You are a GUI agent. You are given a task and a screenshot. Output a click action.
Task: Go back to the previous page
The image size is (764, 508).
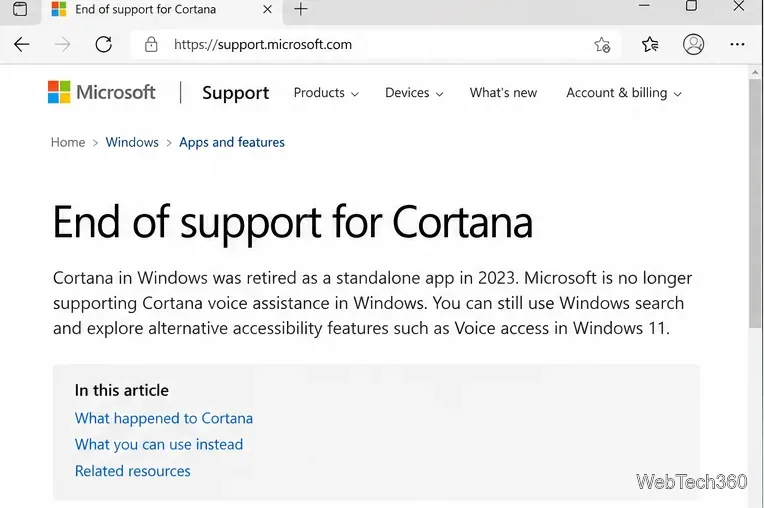click(22, 45)
